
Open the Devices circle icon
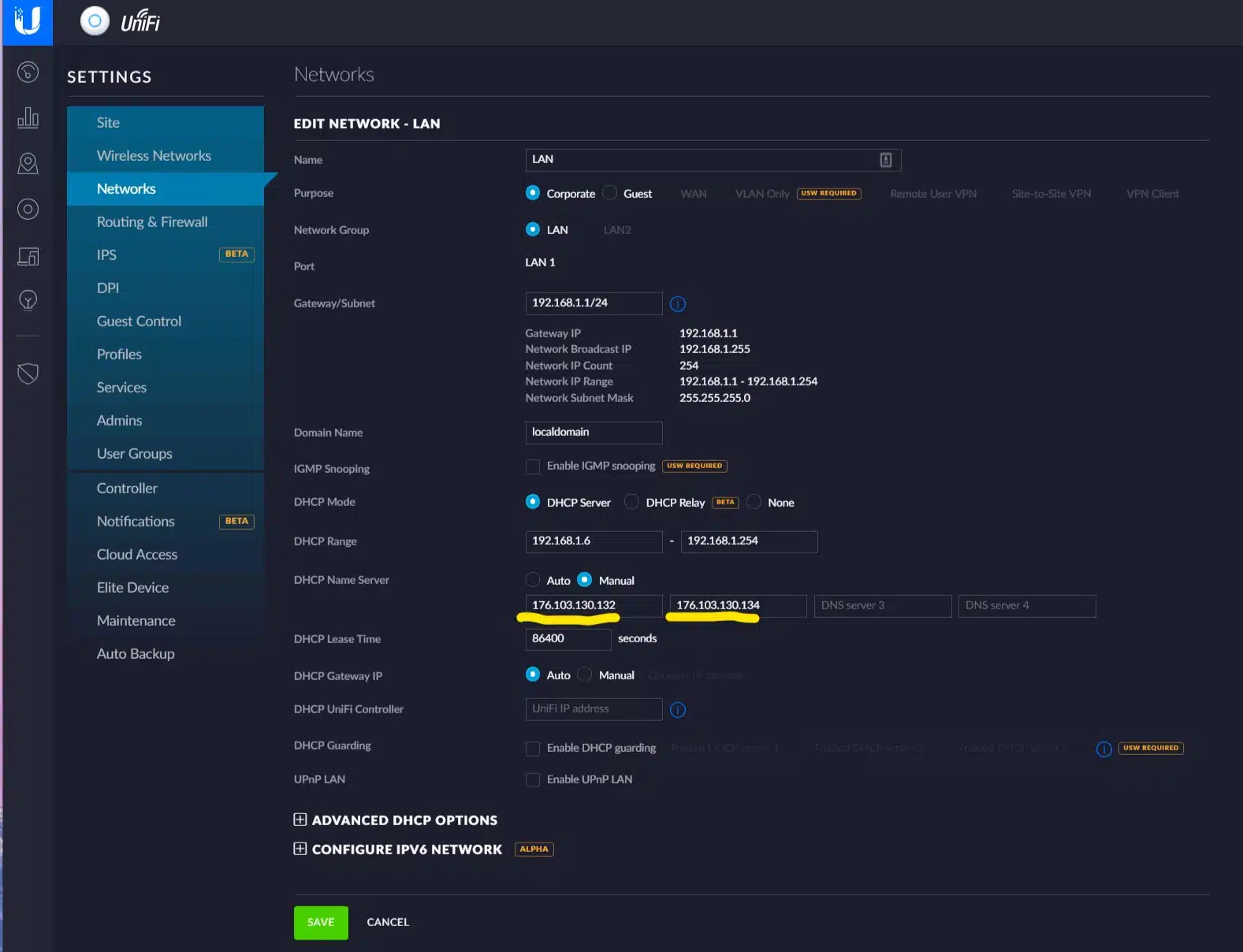point(28,209)
